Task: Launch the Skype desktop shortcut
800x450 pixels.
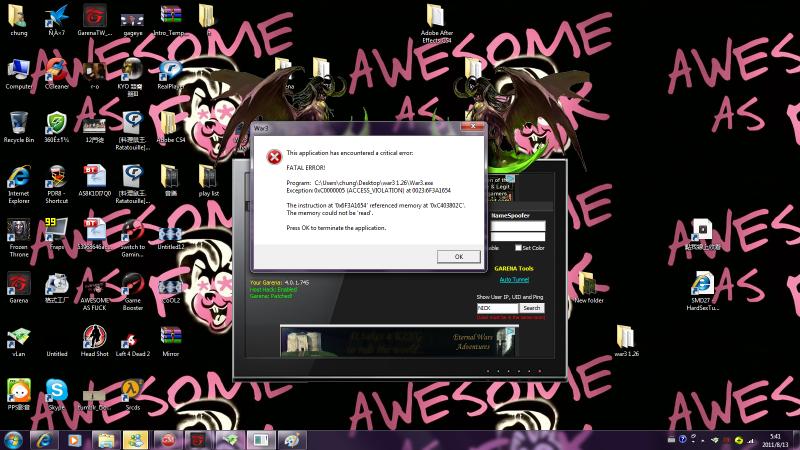Action: (56, 395)
